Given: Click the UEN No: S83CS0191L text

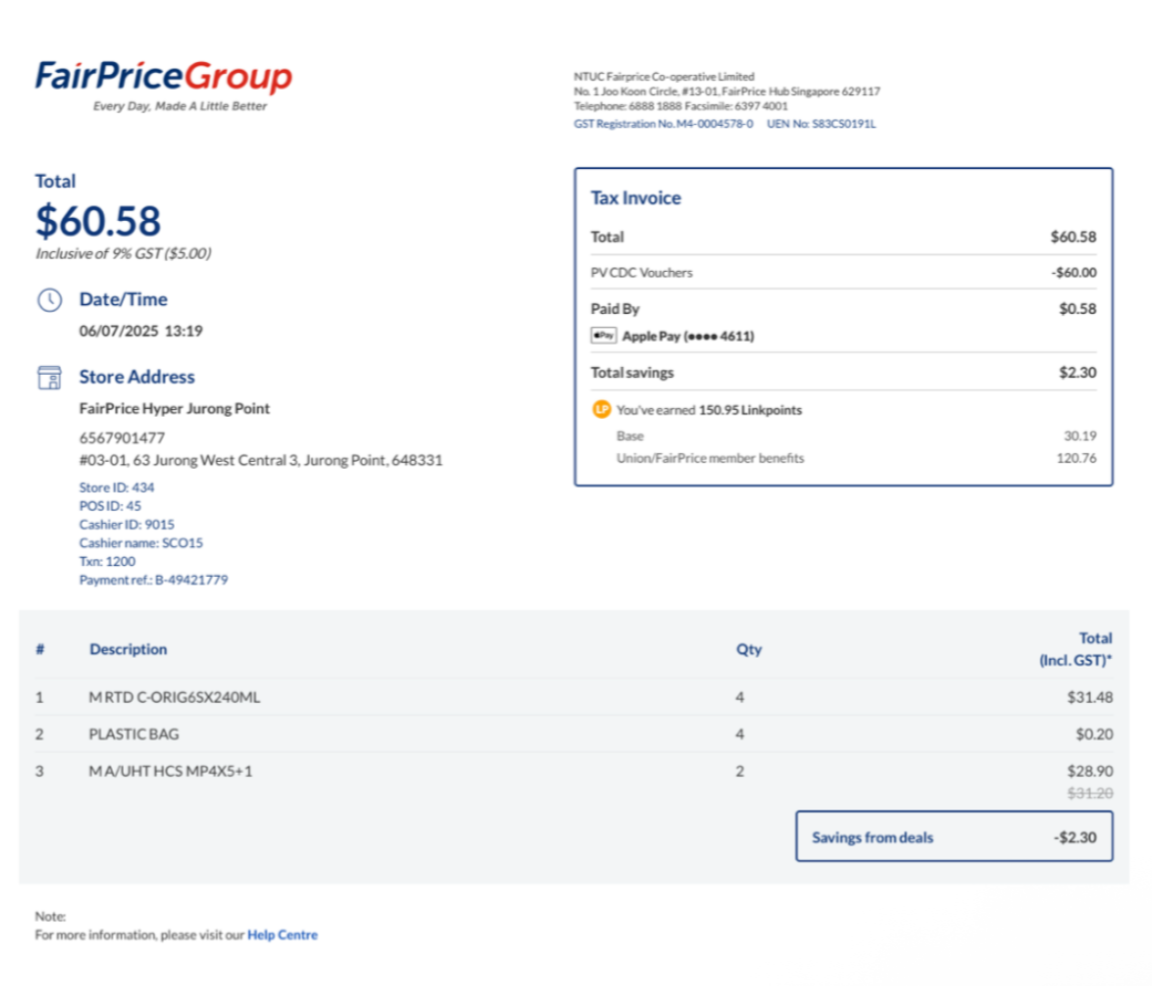Looking at the screenshot, I should [x=821, y=124].
